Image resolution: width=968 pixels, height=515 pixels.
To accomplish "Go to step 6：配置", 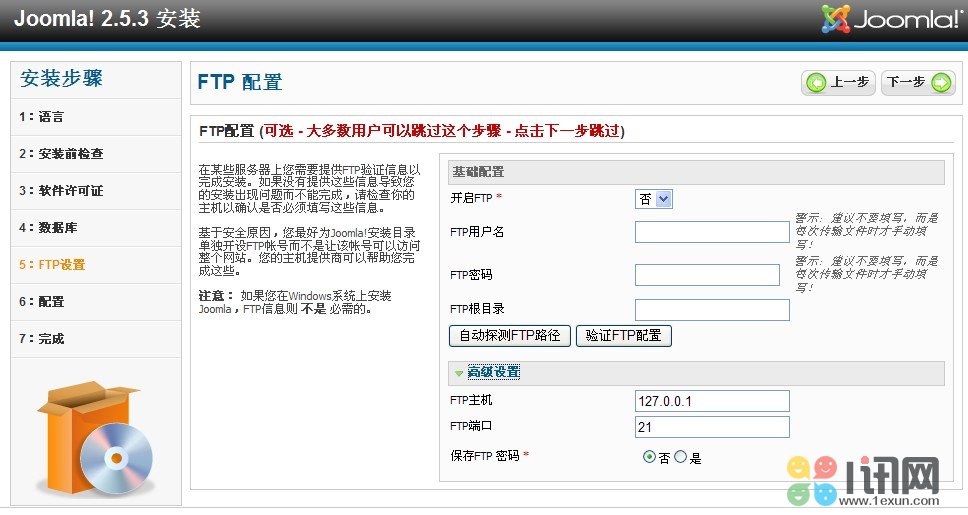I will [41, 302].
